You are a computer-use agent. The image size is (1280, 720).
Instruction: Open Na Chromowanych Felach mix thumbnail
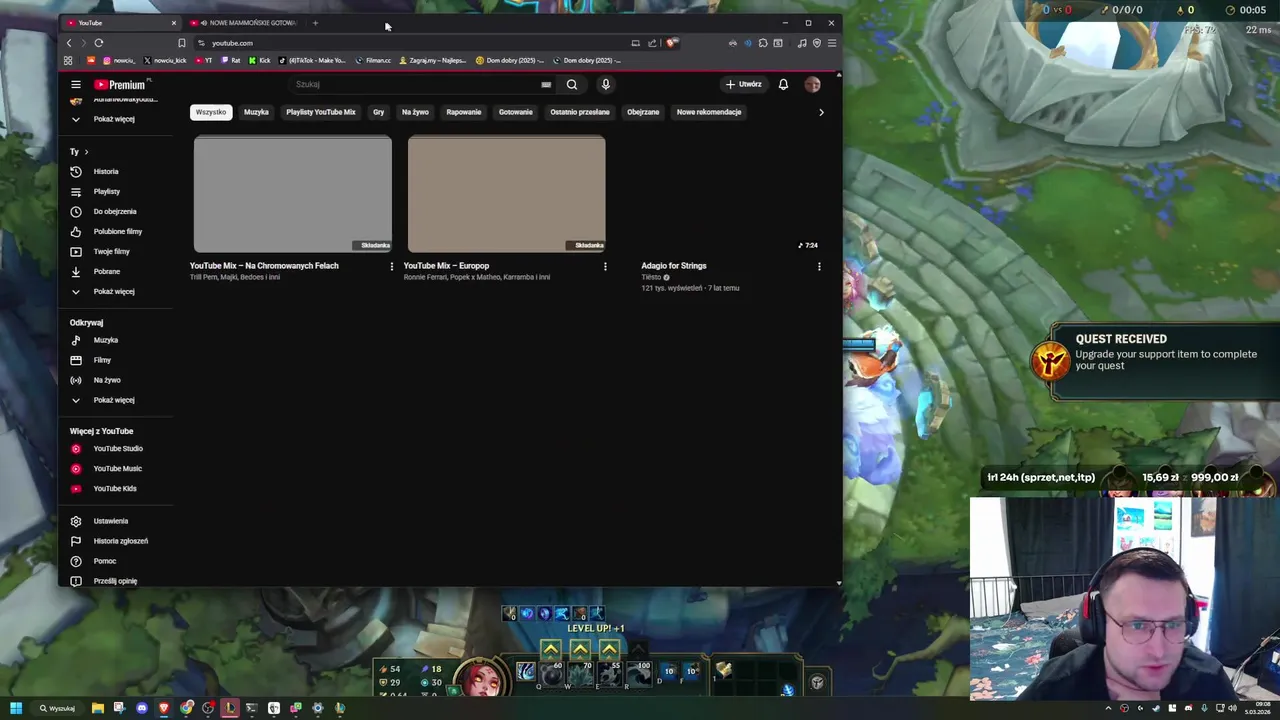[x=293, y=194]
